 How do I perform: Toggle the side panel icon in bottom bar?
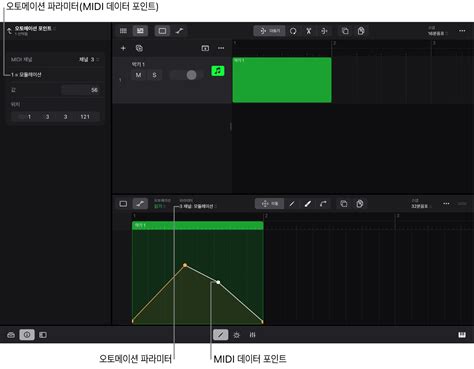pos(43,335)
